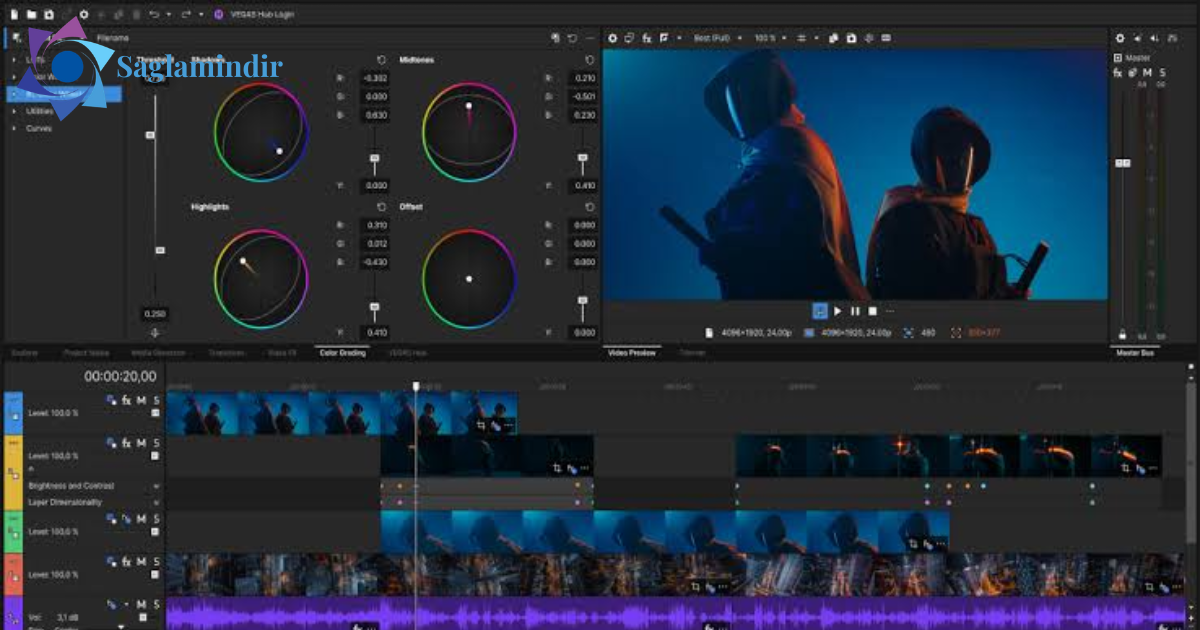
Task: Click the timeline timecode 00:00:20,00
Action: click(x=120, y=376)
